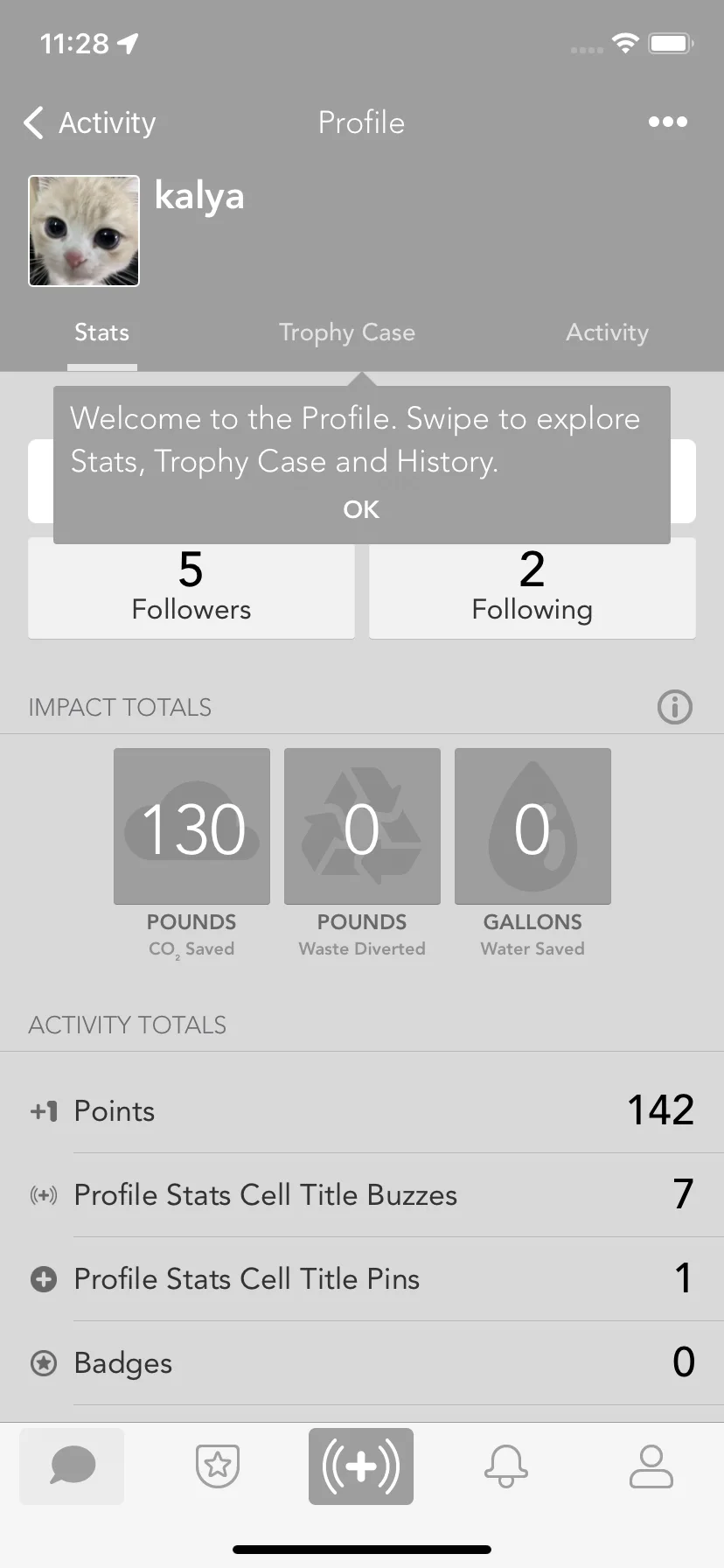This screenshot has width=724, height=1568.
Task: View the 5 Followers list
Action: (191, 588)
